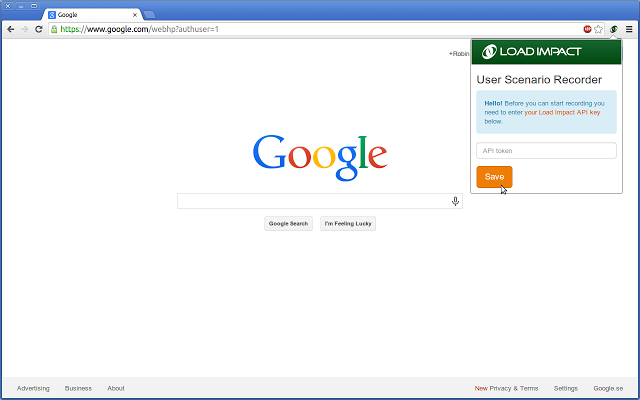Image resolution: width=640 pixels, height=400 pixels.
Task: Reload the page with the refresh icon
Action: click(39, 29)
